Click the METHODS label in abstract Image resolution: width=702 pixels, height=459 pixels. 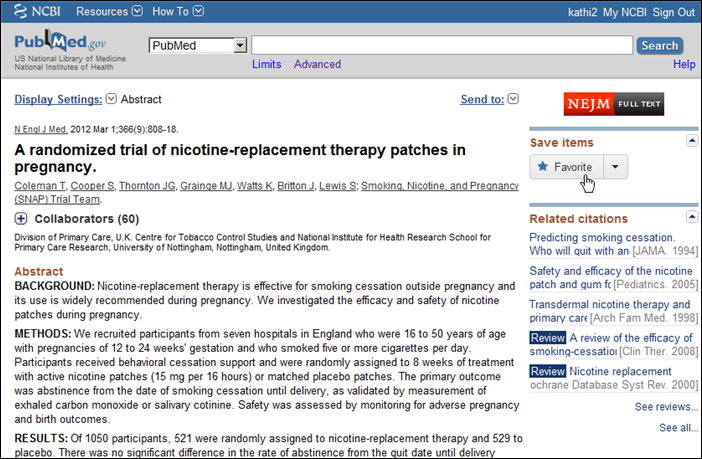[x=43, y=334]
